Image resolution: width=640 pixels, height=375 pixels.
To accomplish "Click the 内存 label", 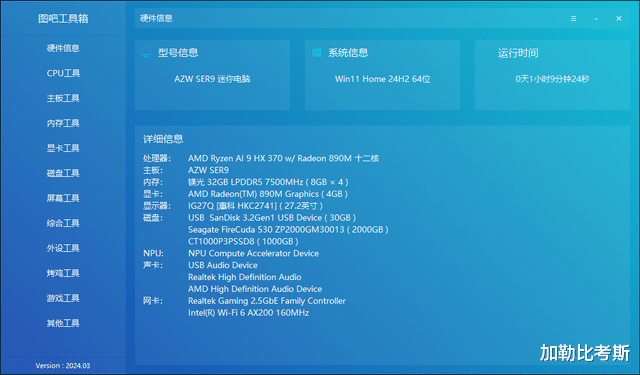I will pyautogui.click(x=153, y=182).
